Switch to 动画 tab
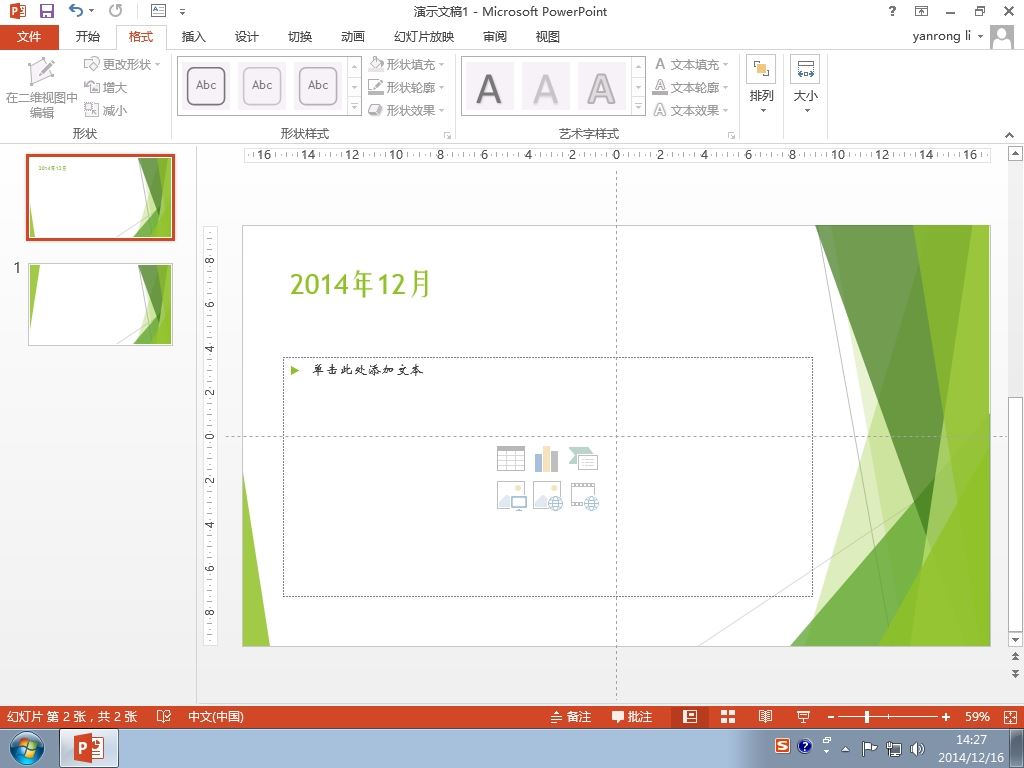The width and height of the screenshot is (1024, 768). click(353, 37)
